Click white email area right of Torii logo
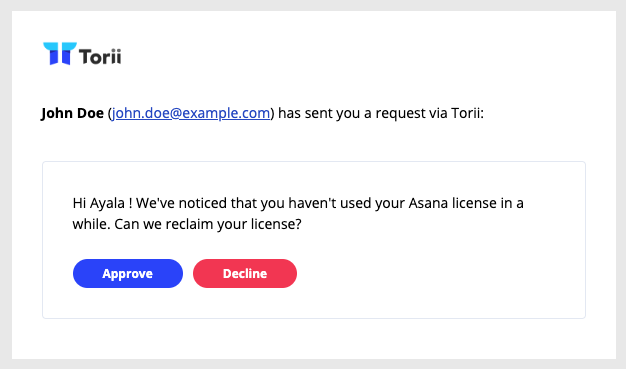 click(x=359, y=54)
